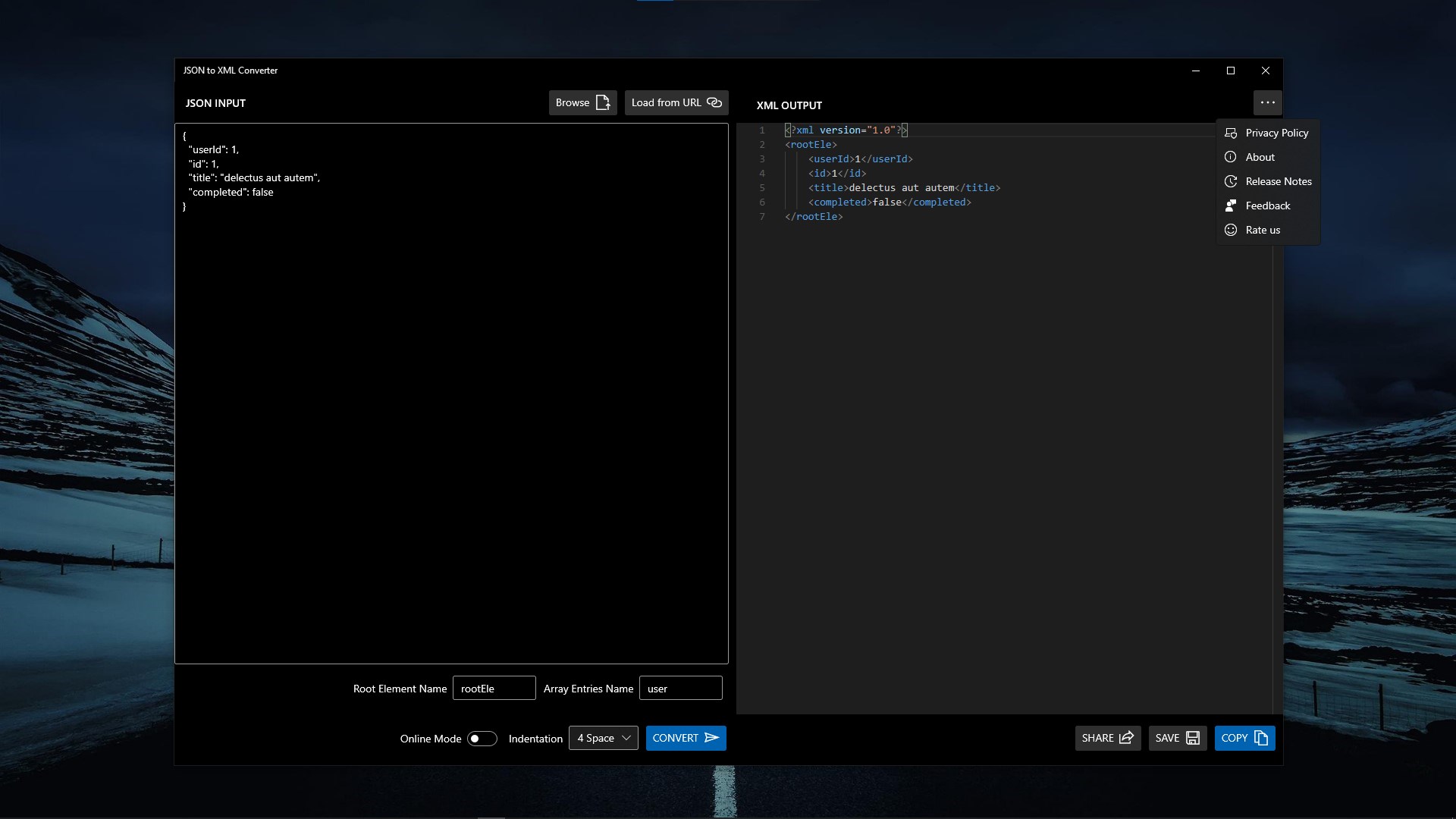Click the Browse file icon
This screenshot has width=1456, height=819.
603,102
